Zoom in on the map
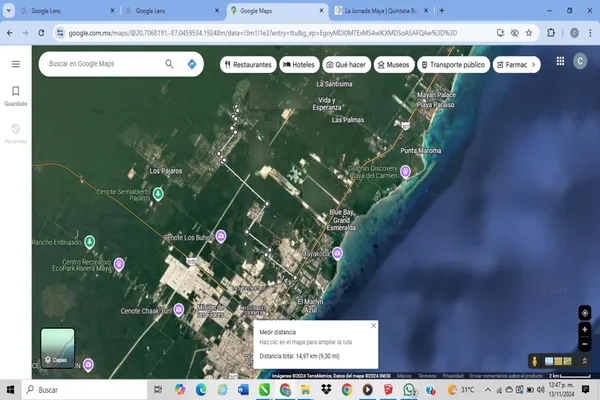The image size is (600, 400). tap(585, 329)
